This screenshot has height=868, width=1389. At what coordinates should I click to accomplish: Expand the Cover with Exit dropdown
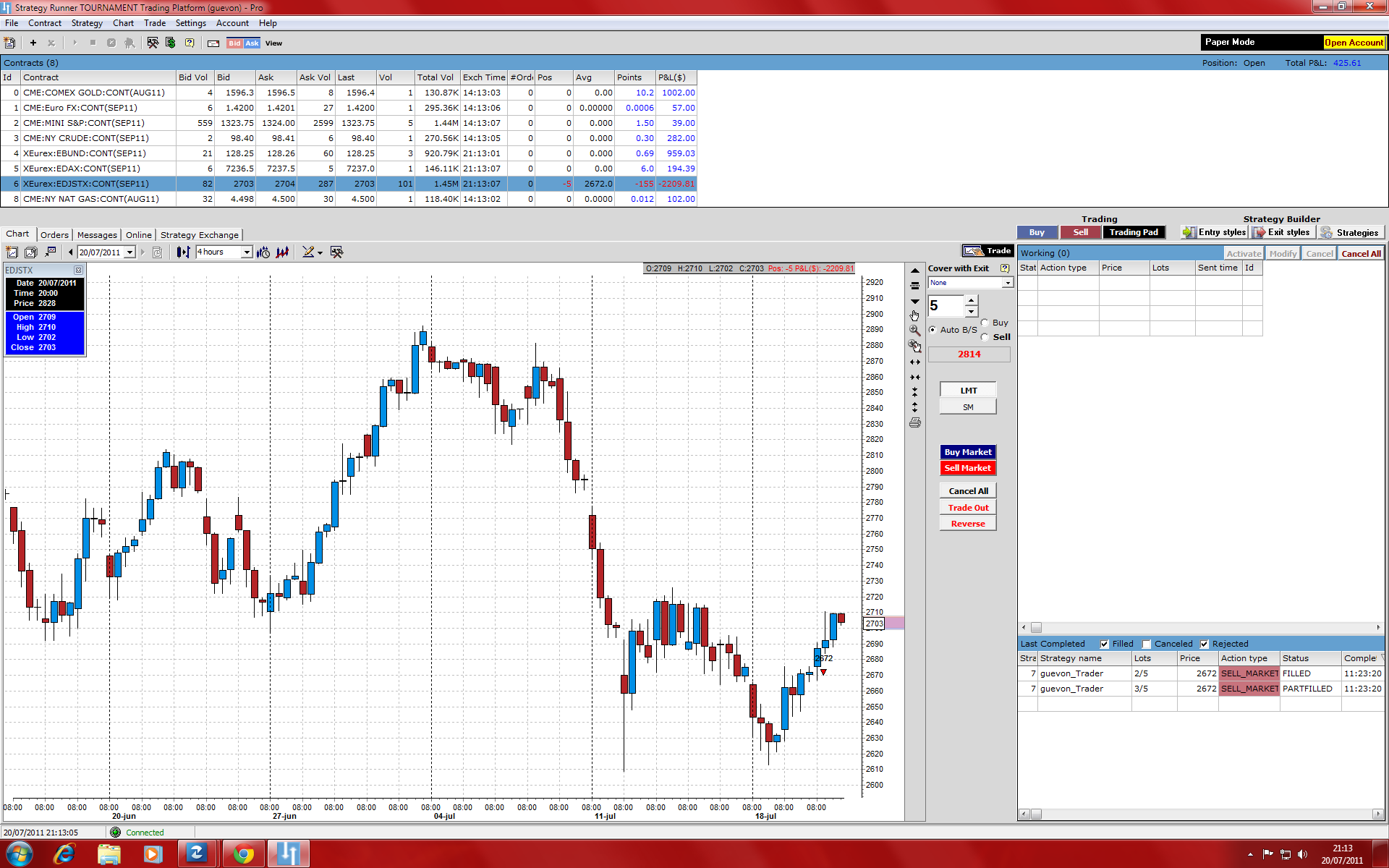pyautogui.click(x=1007, y=283)
